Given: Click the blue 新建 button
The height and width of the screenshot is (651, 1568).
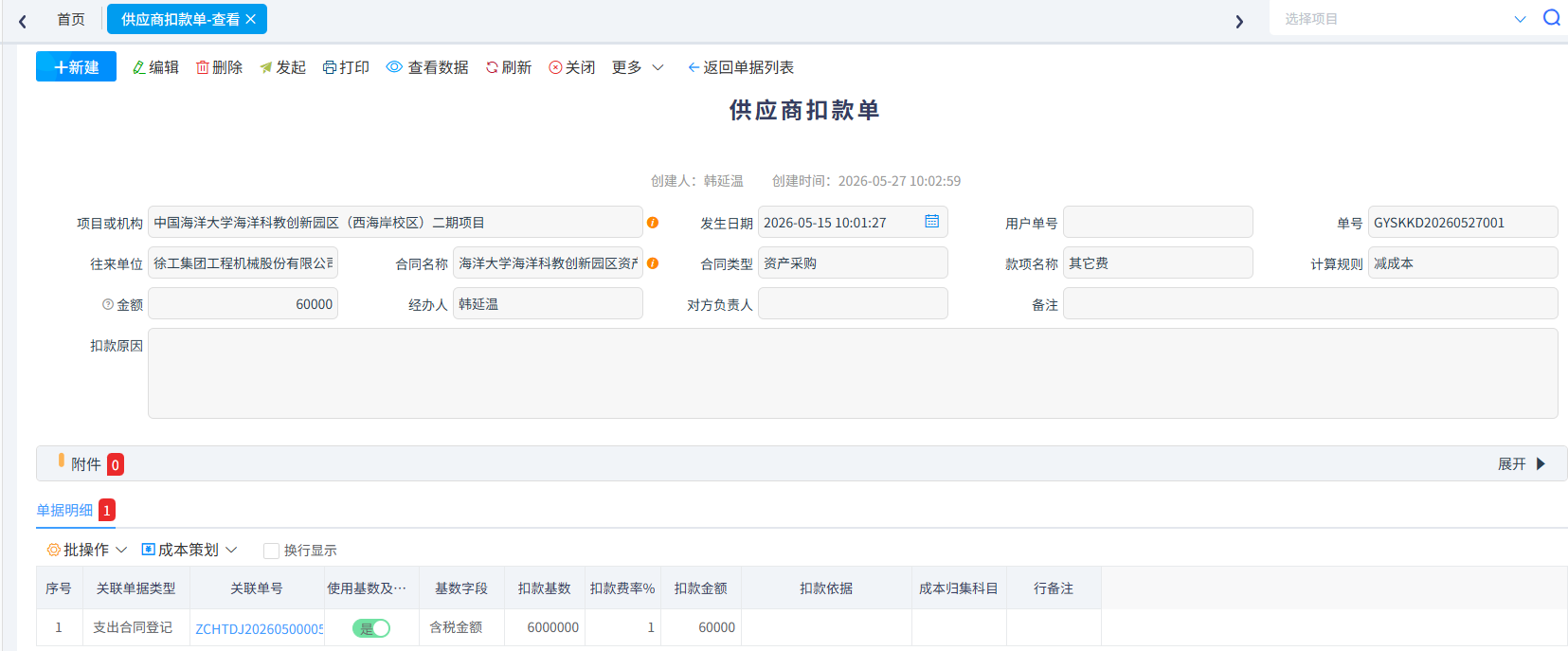Looking at the screenshot, I should pyautogui.click(x=76, y=66).
